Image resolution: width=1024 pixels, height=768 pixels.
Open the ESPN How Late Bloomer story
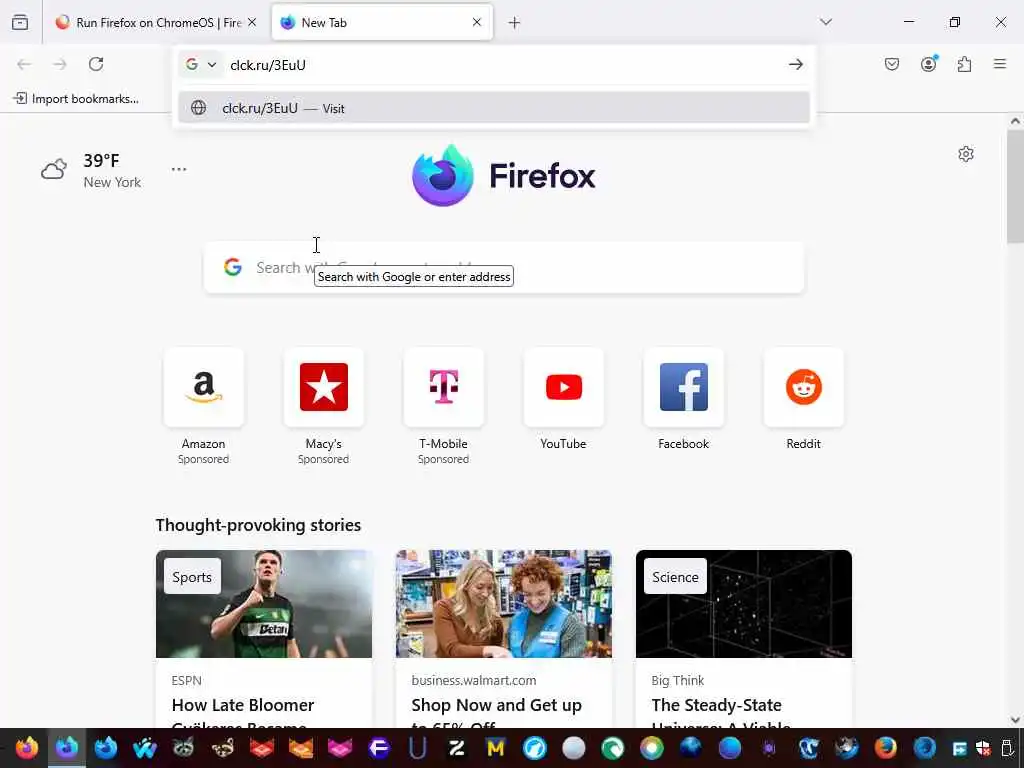243,713
